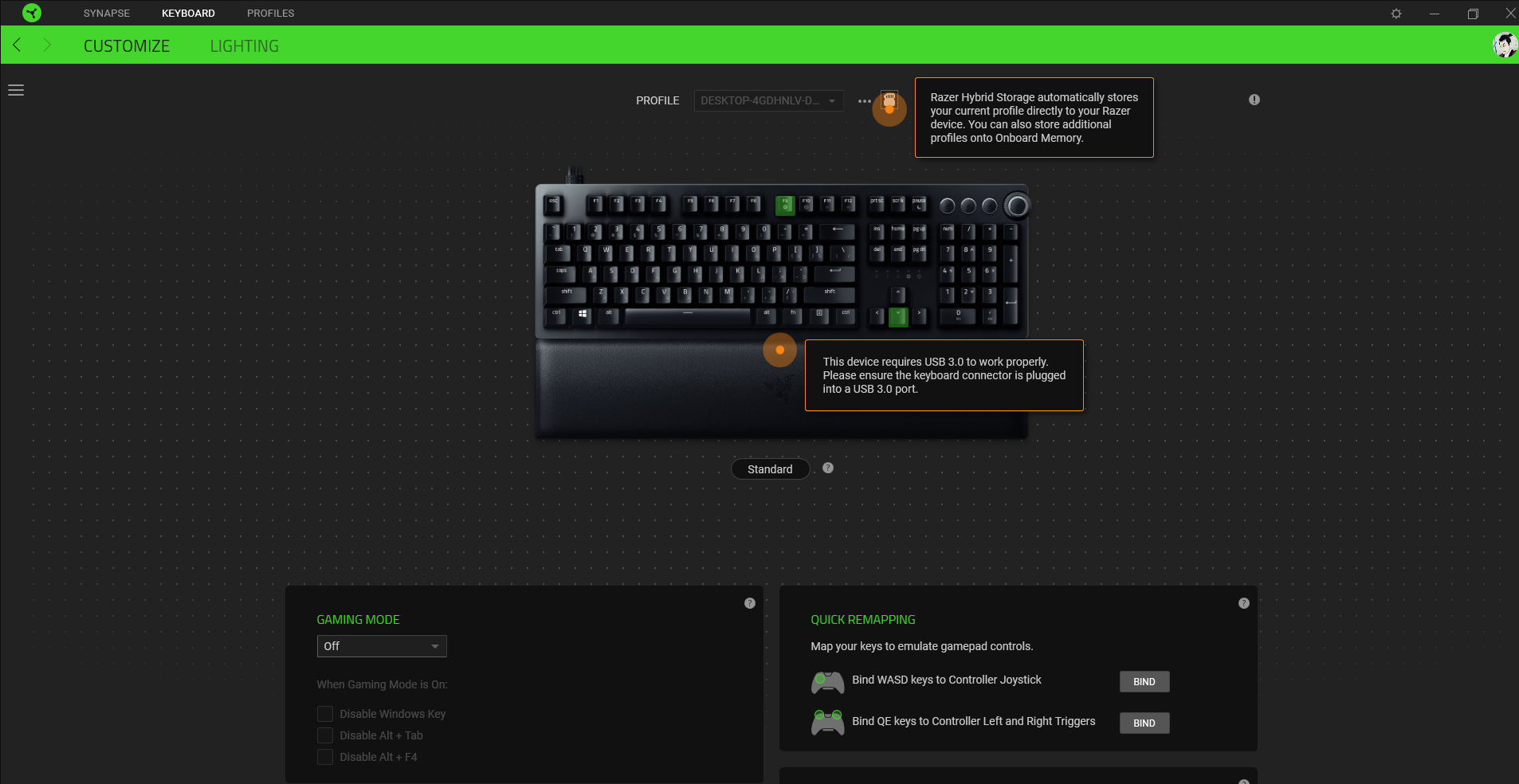The width and height of the screenshot is (1519, 784).
Task: Click the Gaming Mode help question mark
Action: (x=749, y=603)
